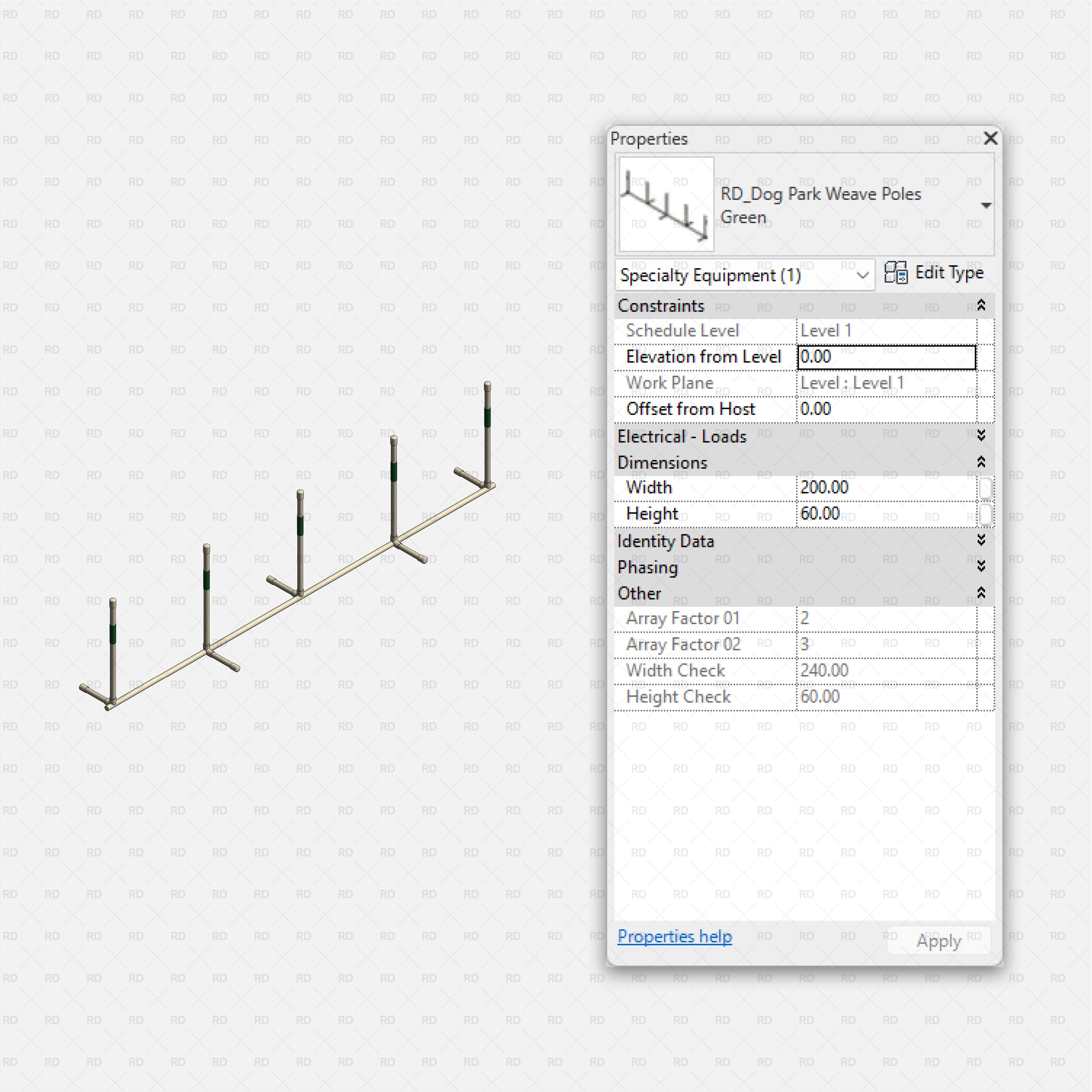Click the parameter associate button beside Height
Viewport: 1092px width, 1092px height.
(x=986, y=514)
